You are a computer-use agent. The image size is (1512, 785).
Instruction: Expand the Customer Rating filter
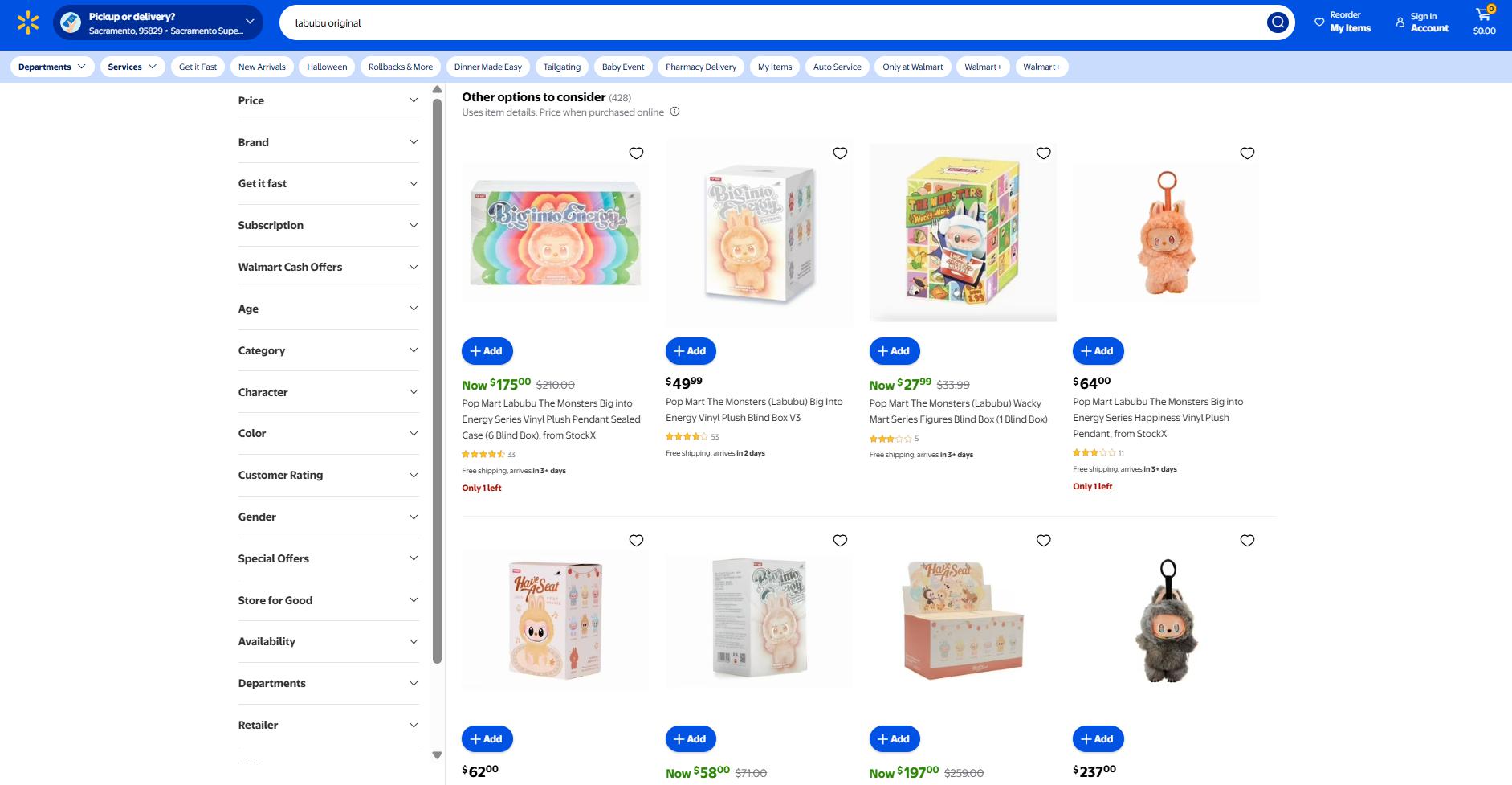click(328, 475)
